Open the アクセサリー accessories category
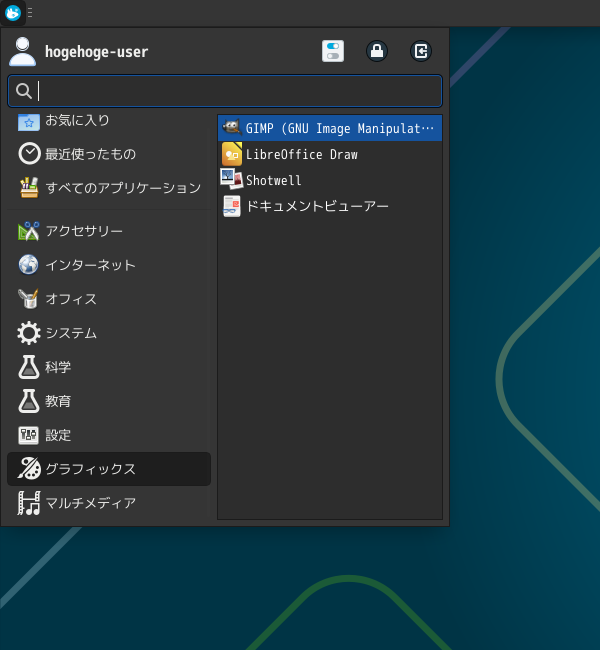This screenshot has height=650, width=600. [84, 232]
